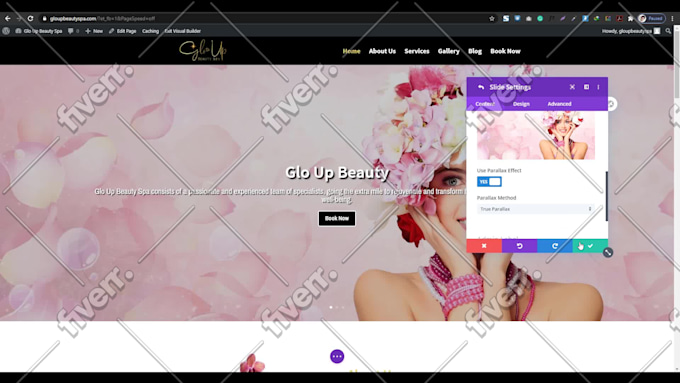Switch to the Advanced tab
Viewport: 680px width, 383px height.
coord(559,104)
